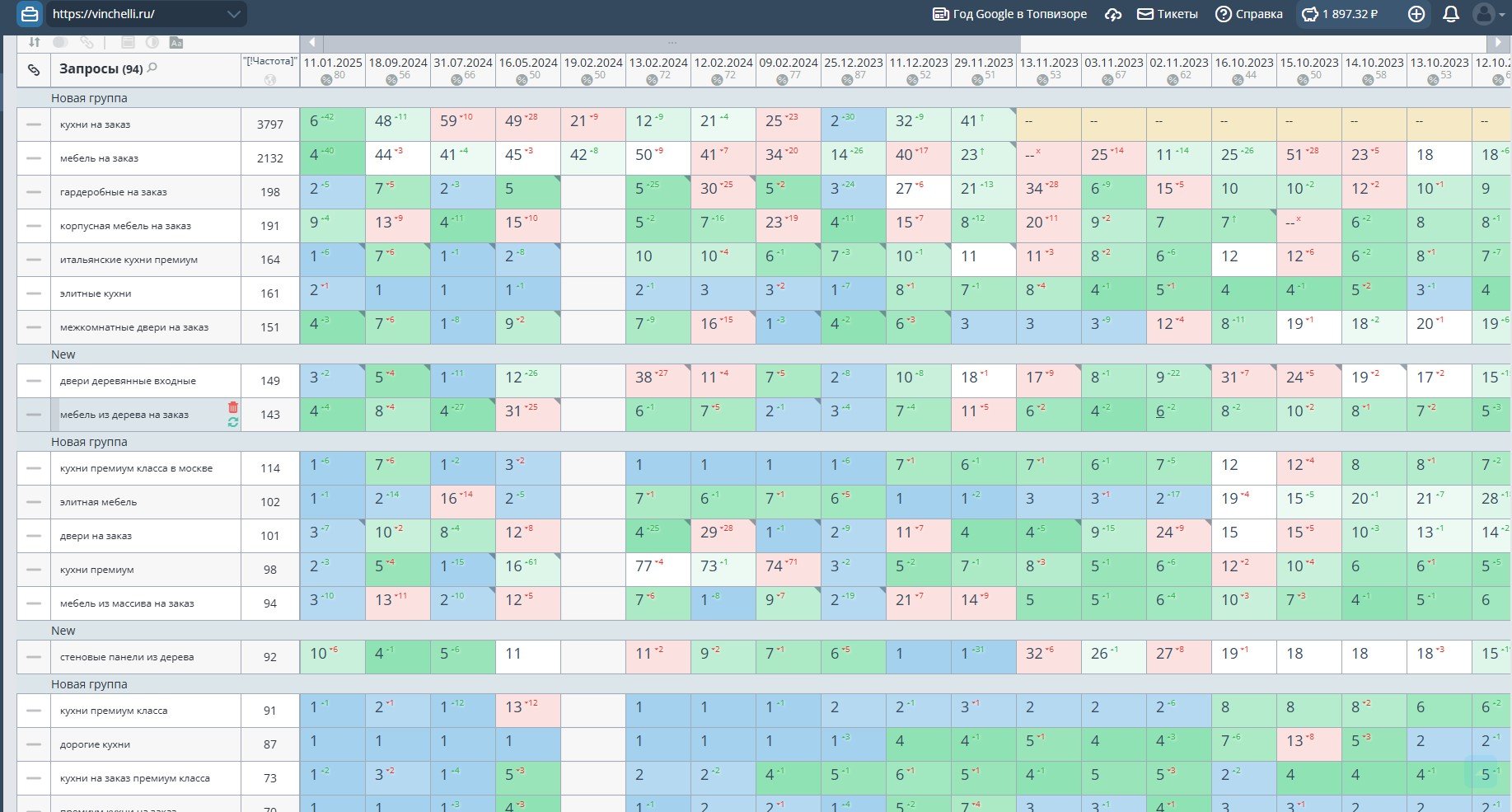The image size is (1512, 812).
Task: Select query 'стеновые панели из дерева'
Action: coord(127,657)
